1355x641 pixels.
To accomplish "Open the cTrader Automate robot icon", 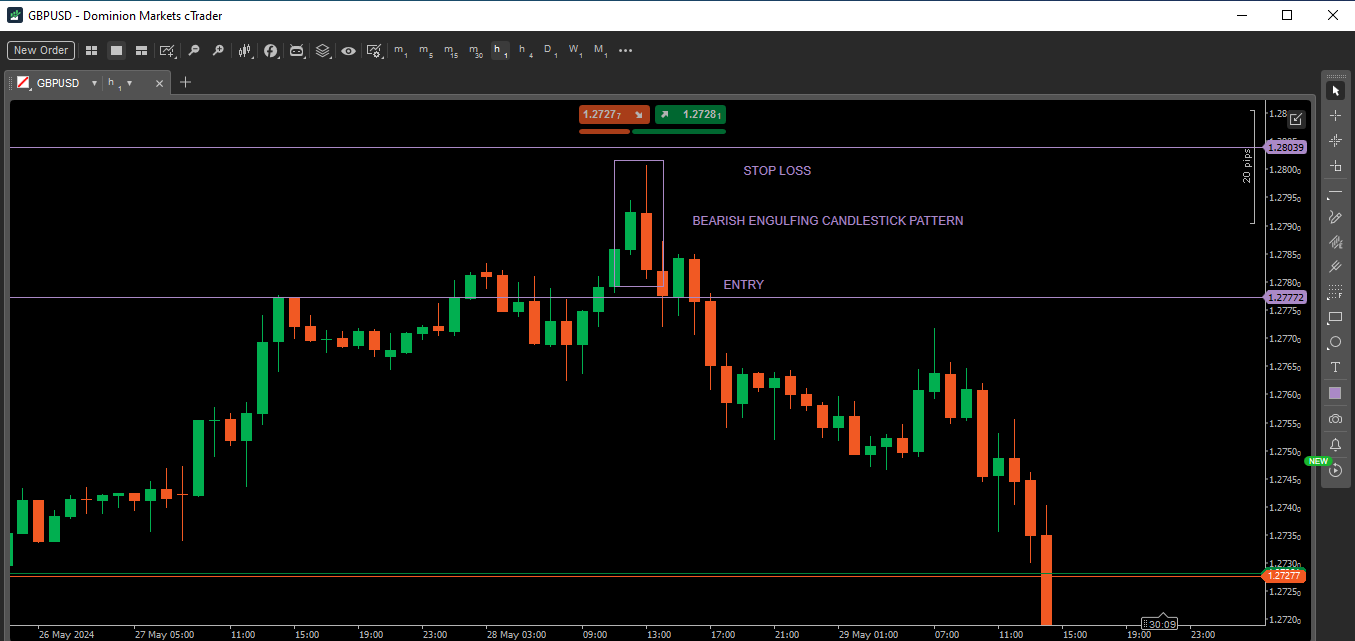I will click(x=297, y=50).
